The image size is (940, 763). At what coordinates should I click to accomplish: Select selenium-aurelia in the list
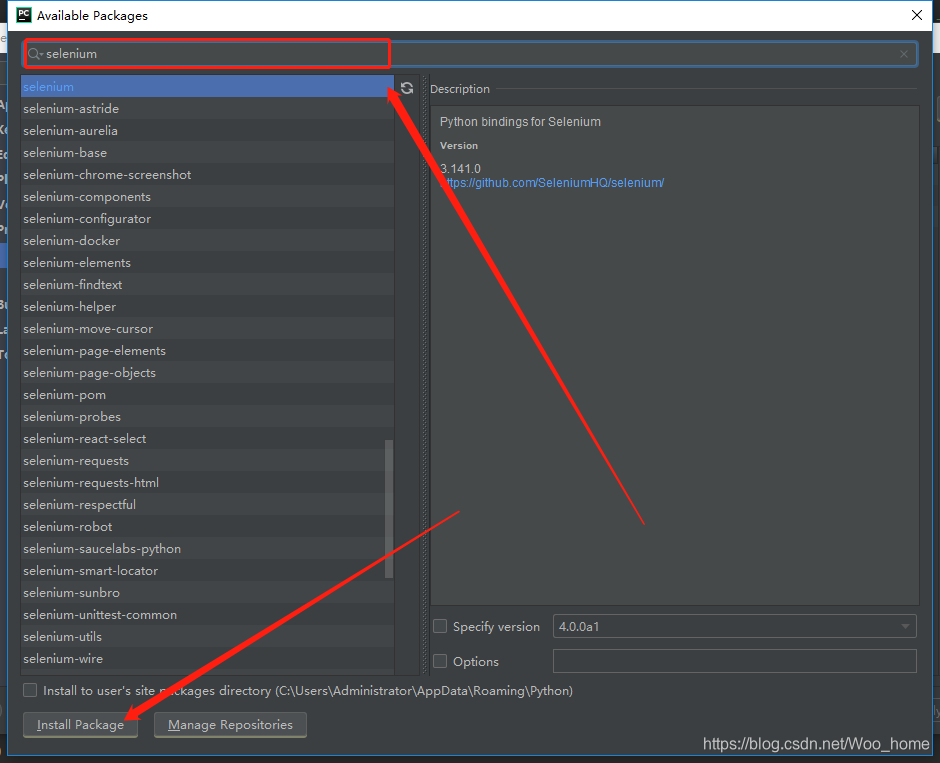(207, 131)
